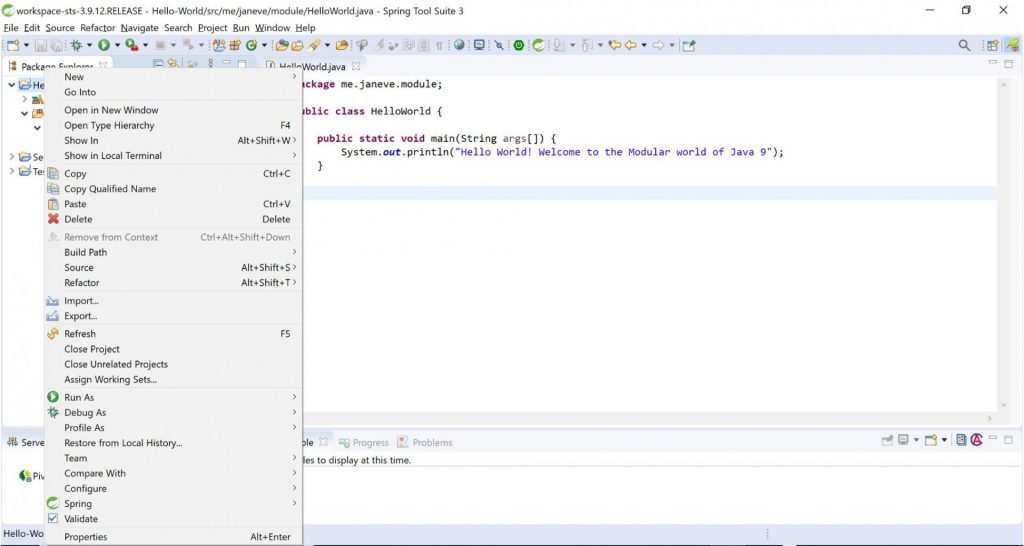The width and height of the screenshot is (1024, 546).
Task: Click the Search flashlight toolbar icon
Action: [x=314, y=45]
